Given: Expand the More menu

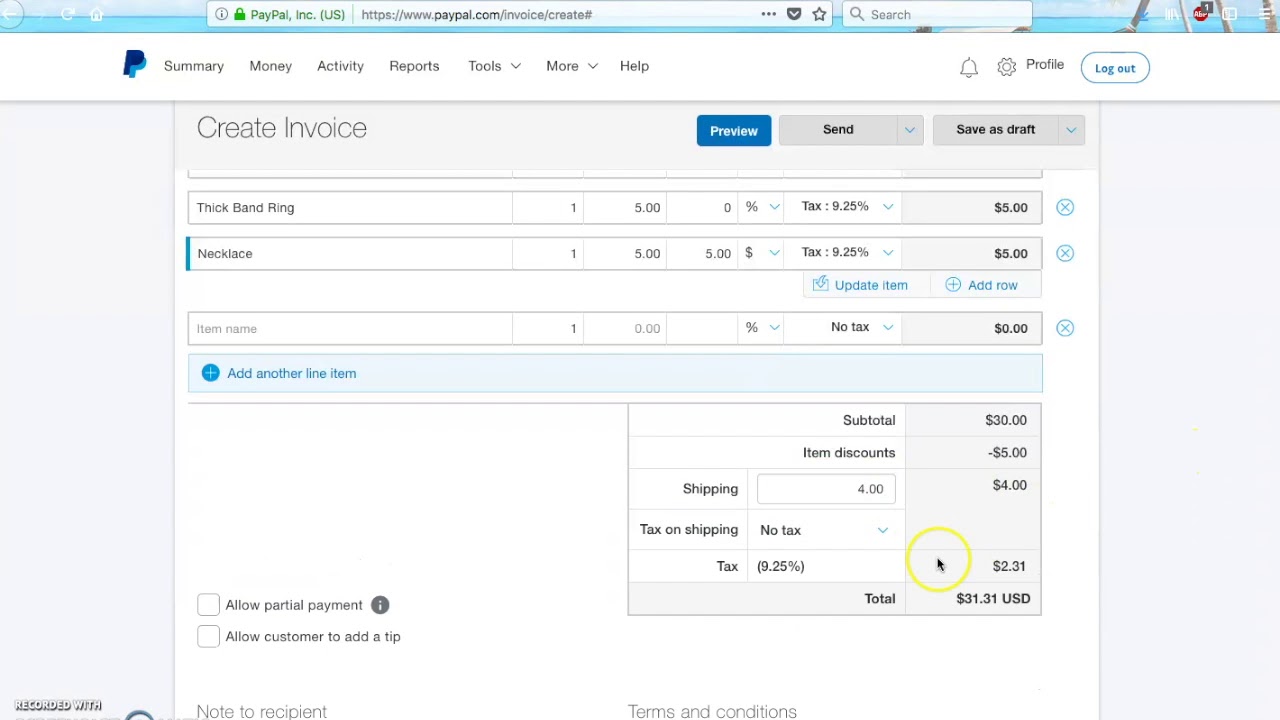Looking at the screenshot, I should point(572,66).
